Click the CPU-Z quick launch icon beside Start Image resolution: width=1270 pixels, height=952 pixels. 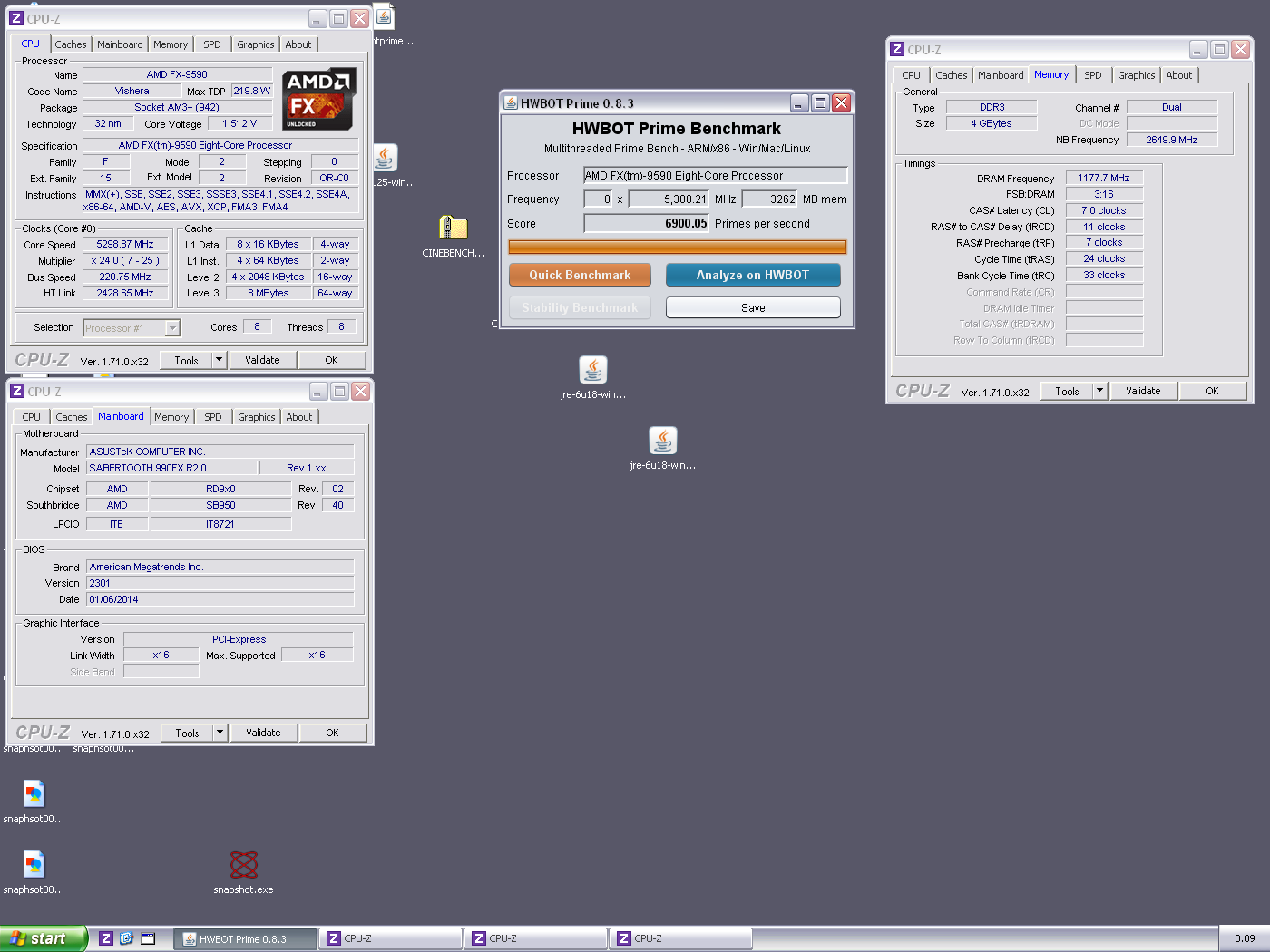pos(106,938)
